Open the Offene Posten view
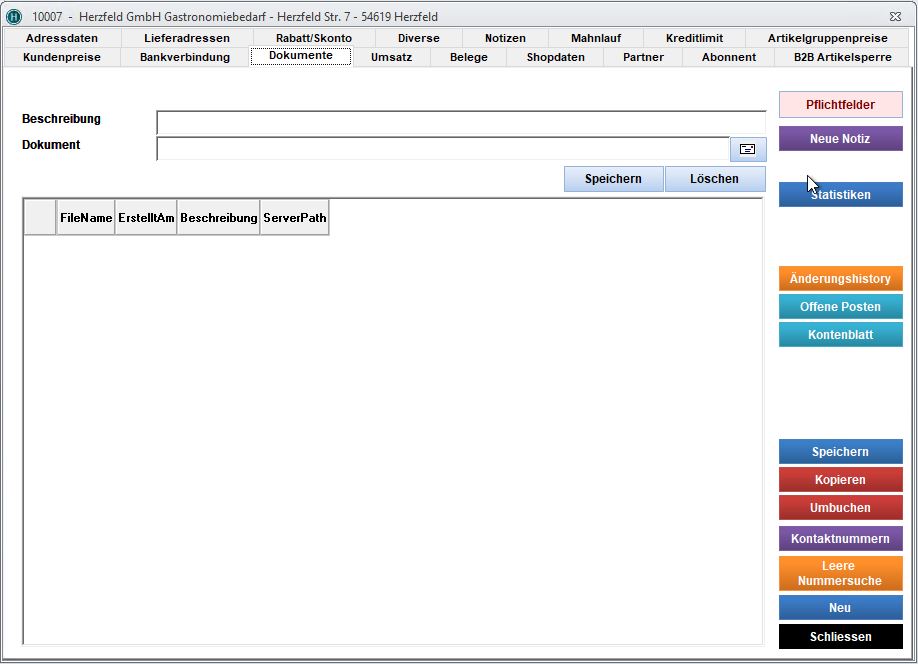This screenshot has width=918, height=664. point(840,307)
